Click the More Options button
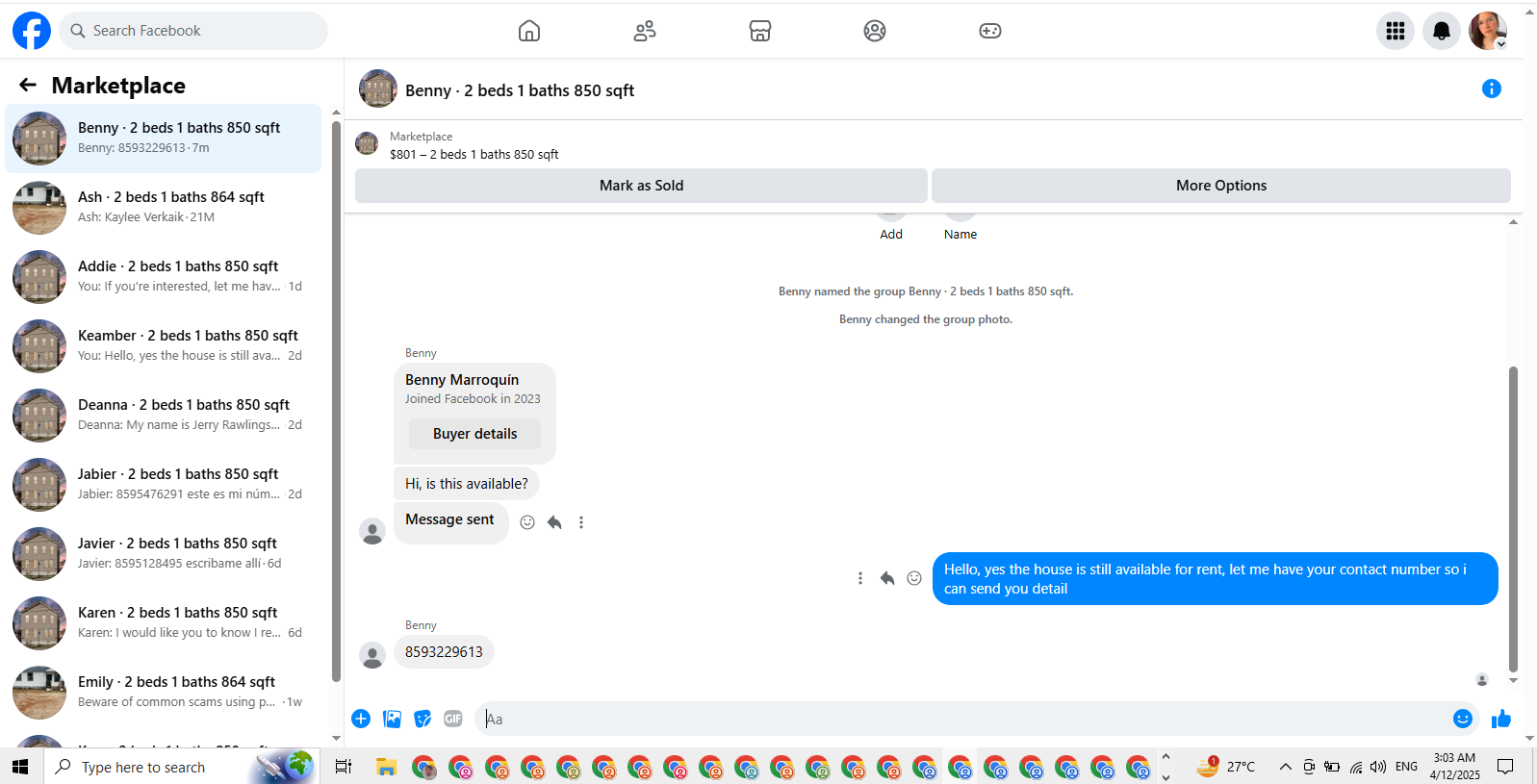This screenshot has width=1537, height=784. 1221,186
